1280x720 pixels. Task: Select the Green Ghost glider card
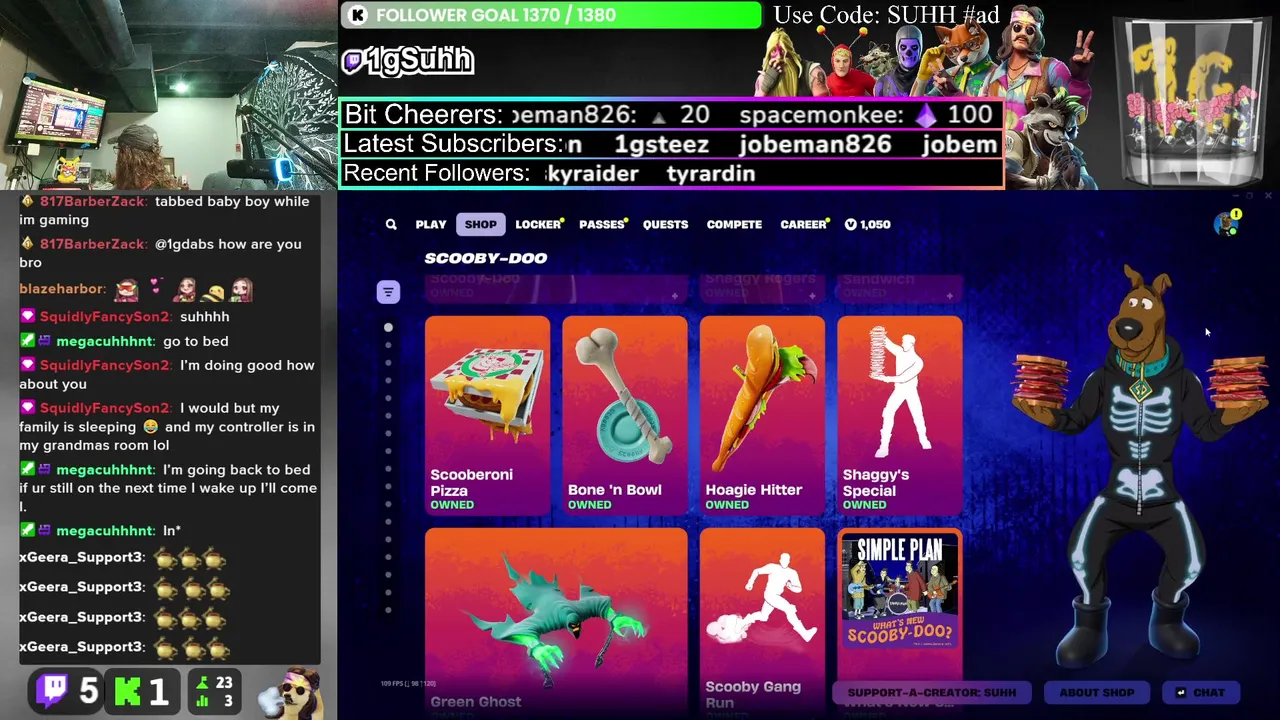click(556, 622)
